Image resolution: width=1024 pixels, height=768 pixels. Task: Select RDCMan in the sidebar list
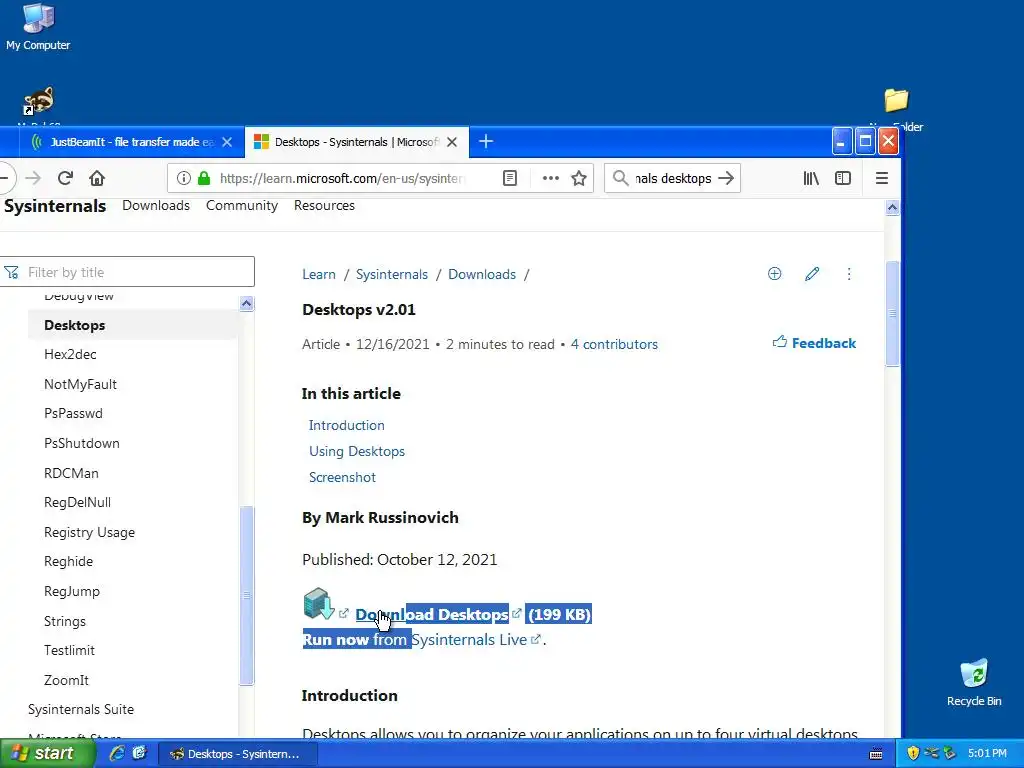71,473
